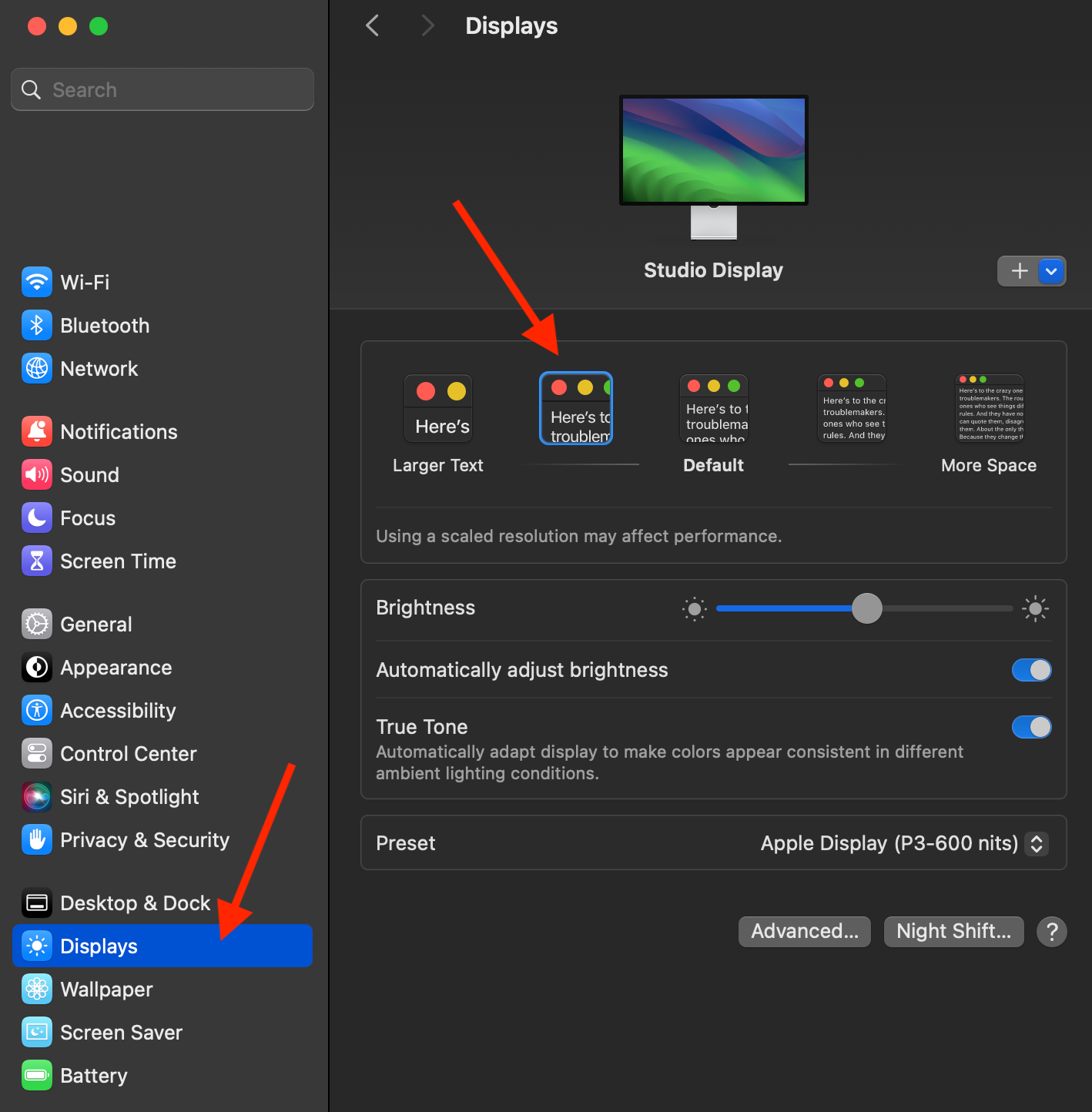Open the add display dropdown arrow

(1051, 271)
